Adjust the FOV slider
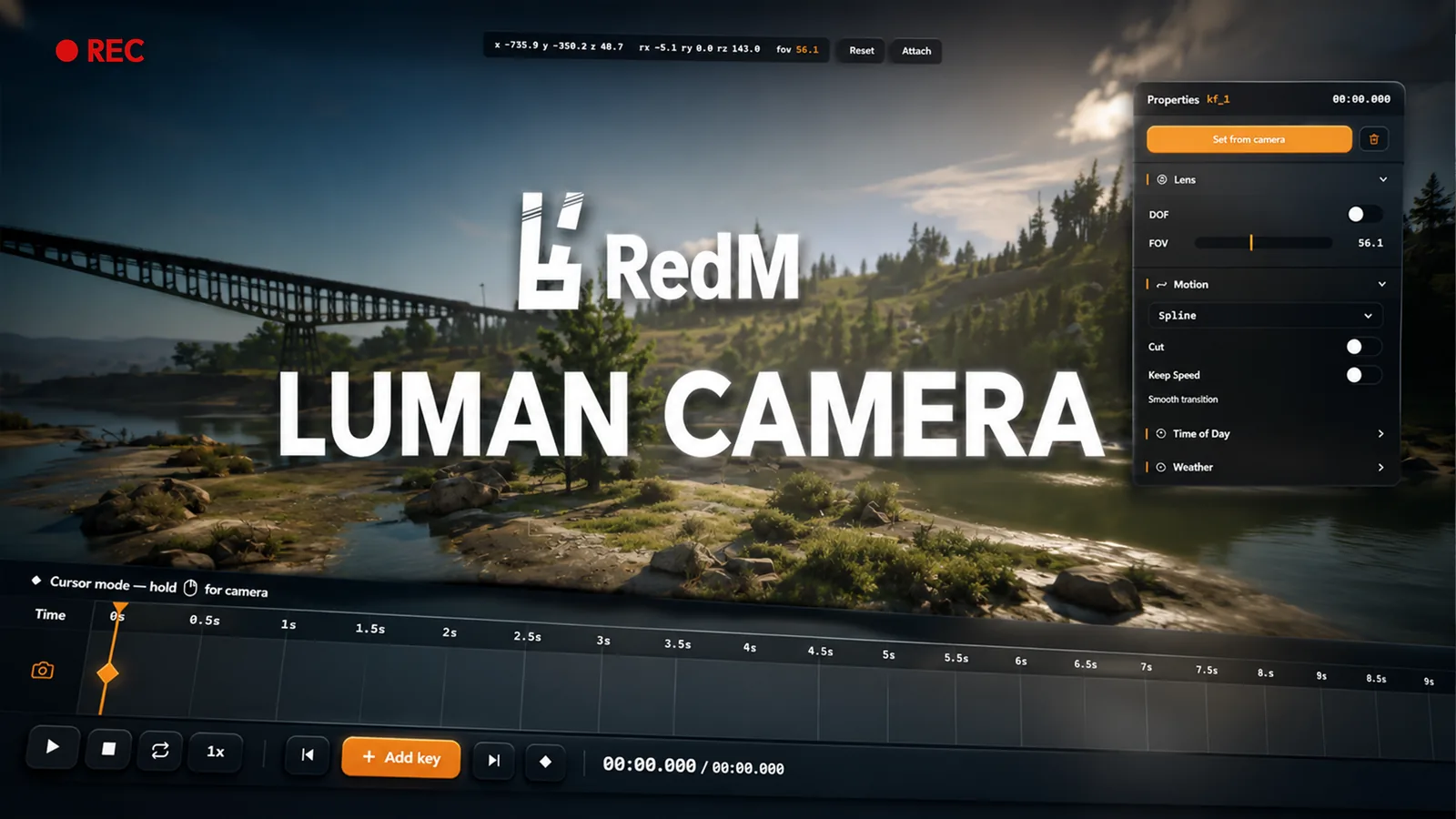This screenshot has height=819, width=1456. (1263, 243)
